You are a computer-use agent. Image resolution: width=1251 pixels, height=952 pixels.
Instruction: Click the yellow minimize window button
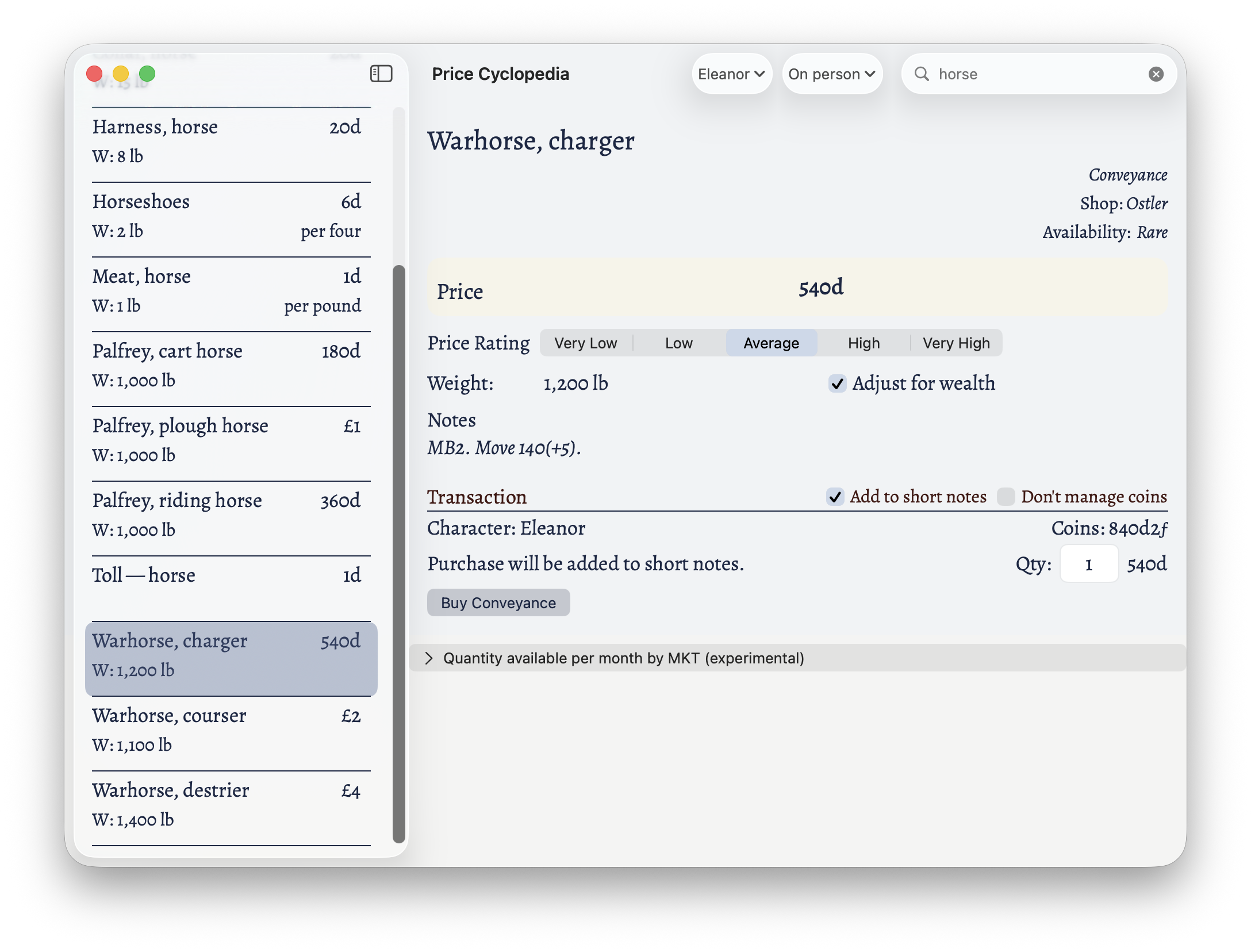121,74
